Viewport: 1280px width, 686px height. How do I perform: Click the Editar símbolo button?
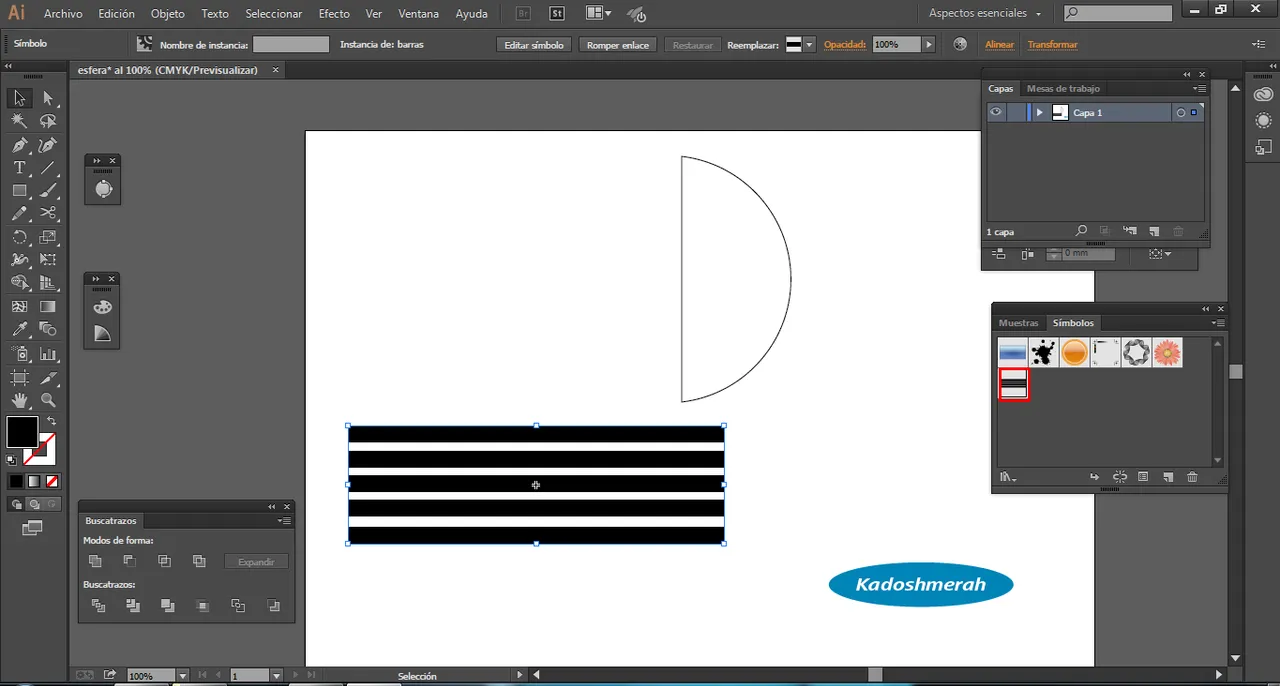click(534, 45)
